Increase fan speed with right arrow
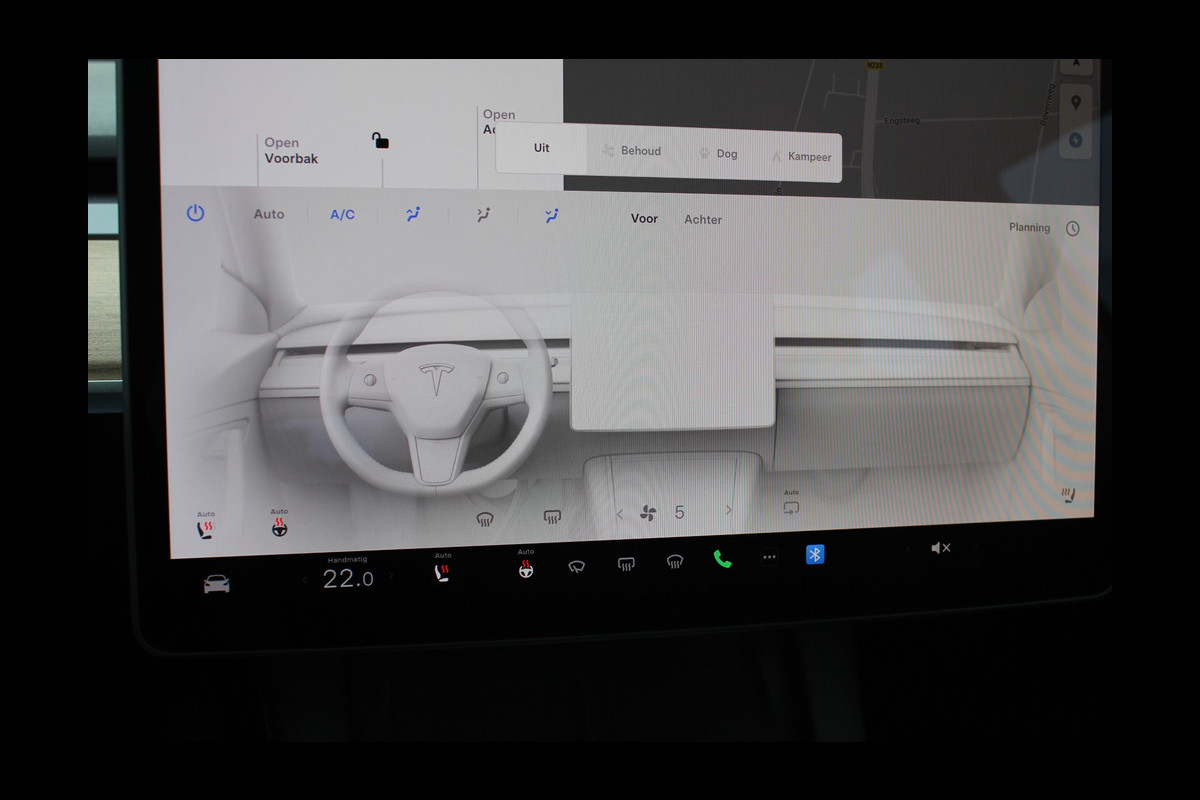The image size is (1200, 800). [728, 511]
